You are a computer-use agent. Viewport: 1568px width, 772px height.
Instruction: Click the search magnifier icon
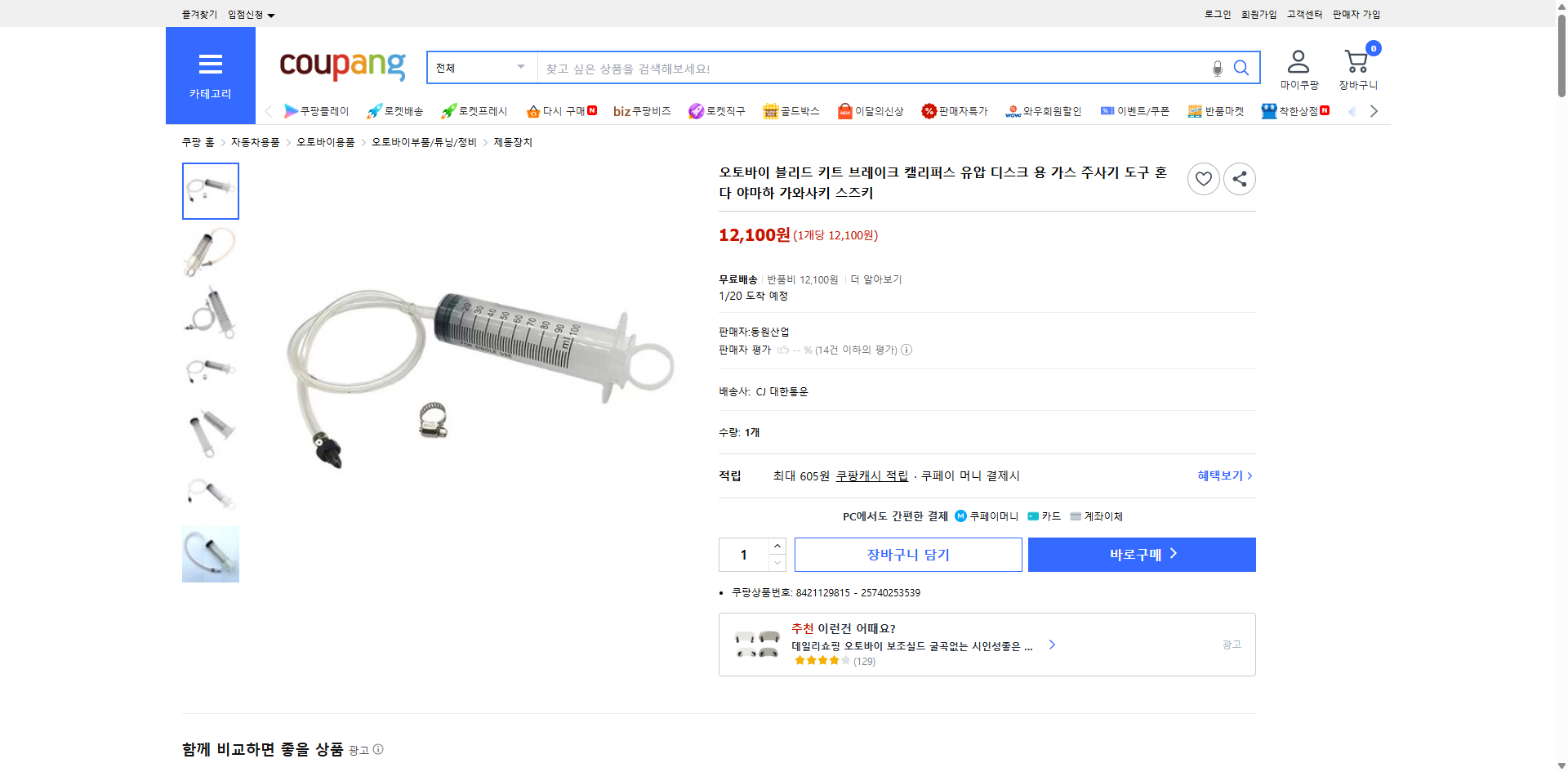(x=1241, y=68)
